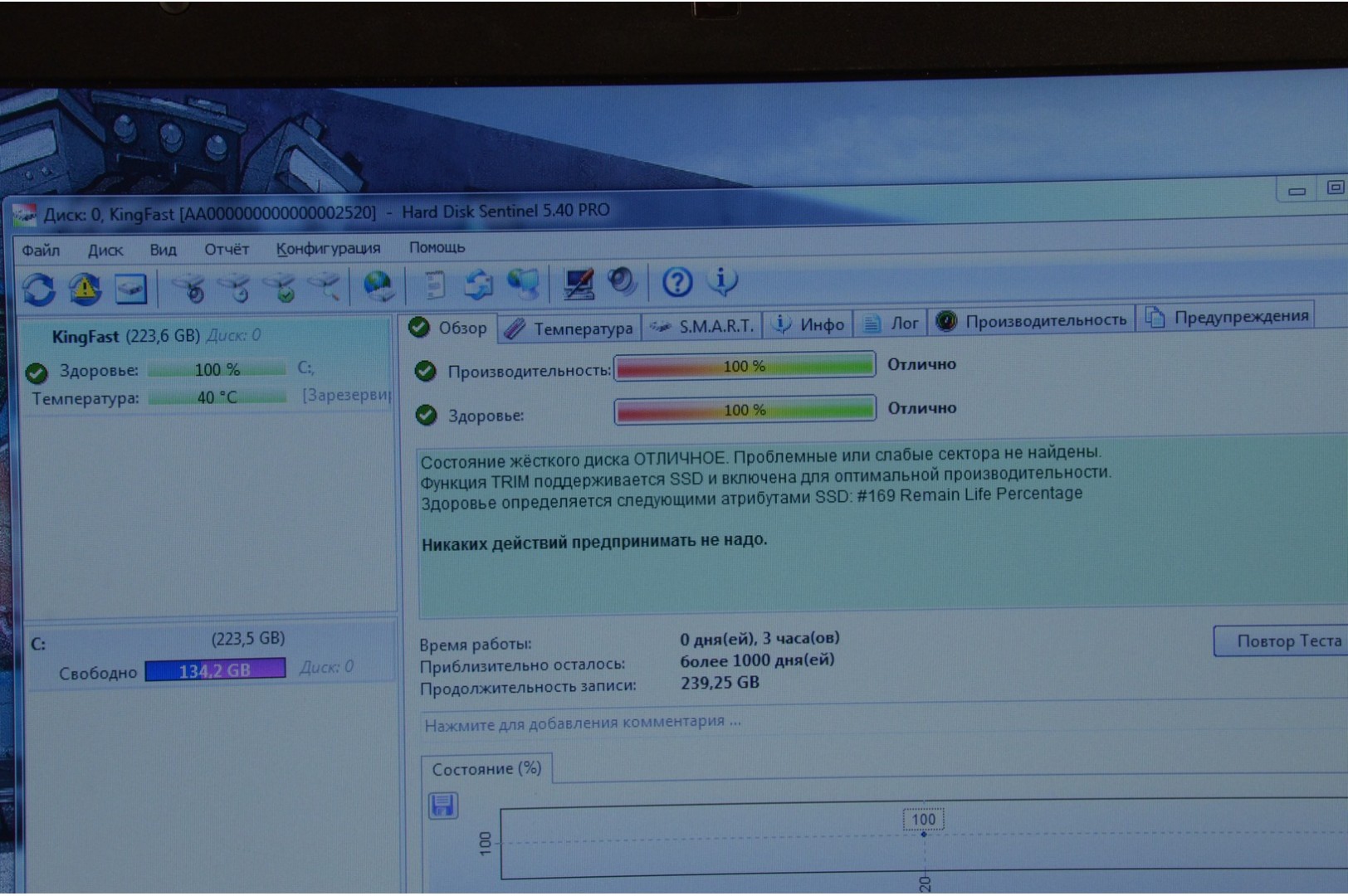Click the globe with disk toolbar icon
Image resolution: width=1348 pixels, height=896 pixels.
(x=379, y=285)
